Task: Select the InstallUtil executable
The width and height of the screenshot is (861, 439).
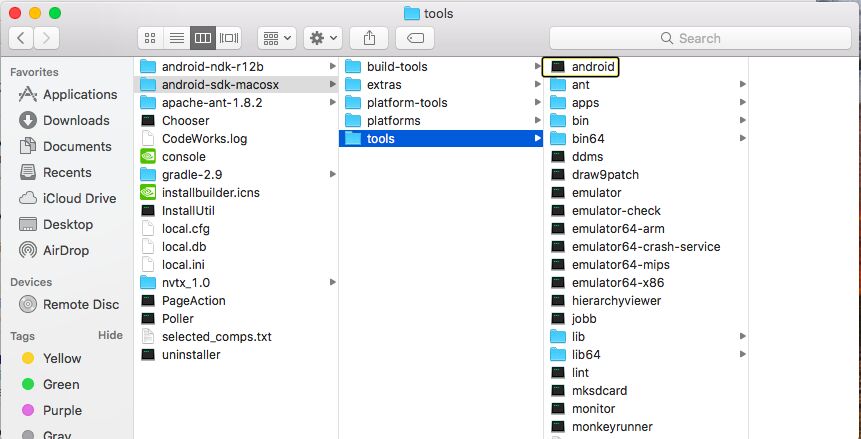Action: pos(177,210)
